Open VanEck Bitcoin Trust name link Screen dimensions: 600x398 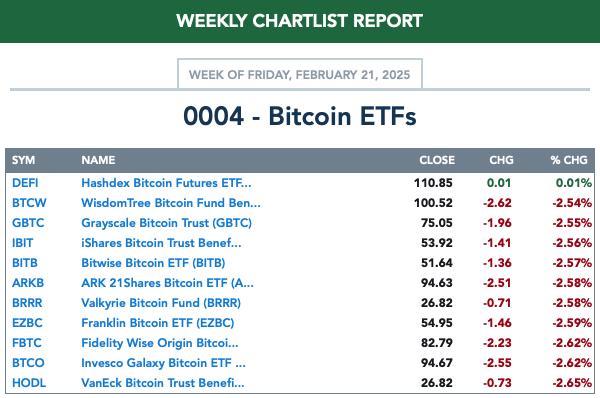point(163,383)
